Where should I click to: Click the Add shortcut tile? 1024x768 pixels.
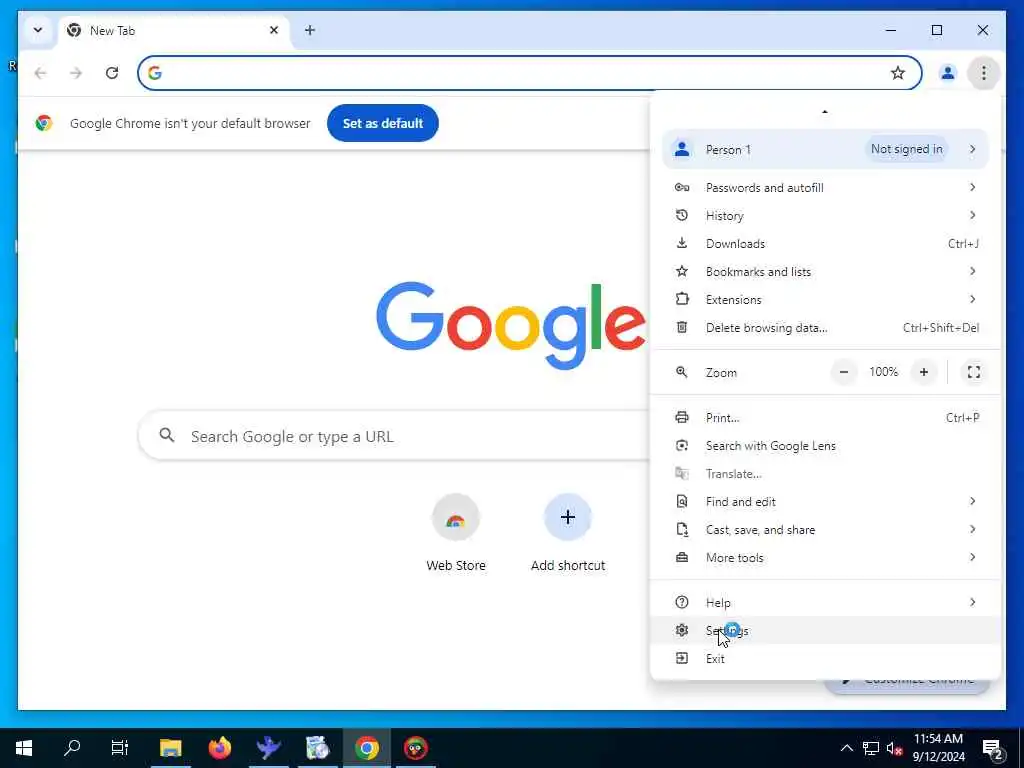click(568, 534)
